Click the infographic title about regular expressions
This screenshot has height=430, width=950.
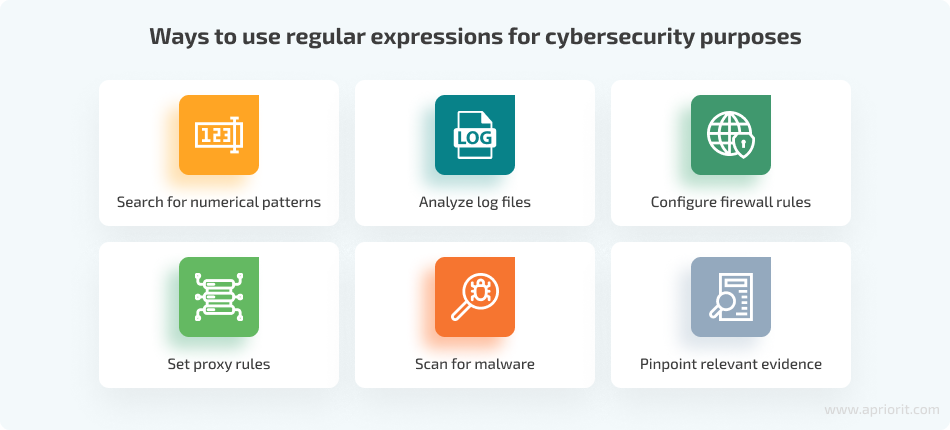(x=474, y=38)
